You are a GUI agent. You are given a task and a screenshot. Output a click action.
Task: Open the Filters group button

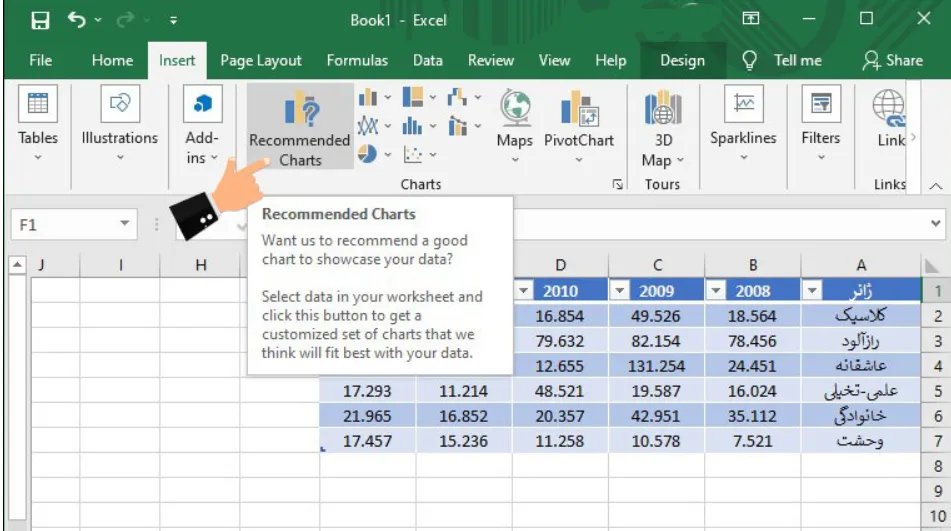click(820, 128)
